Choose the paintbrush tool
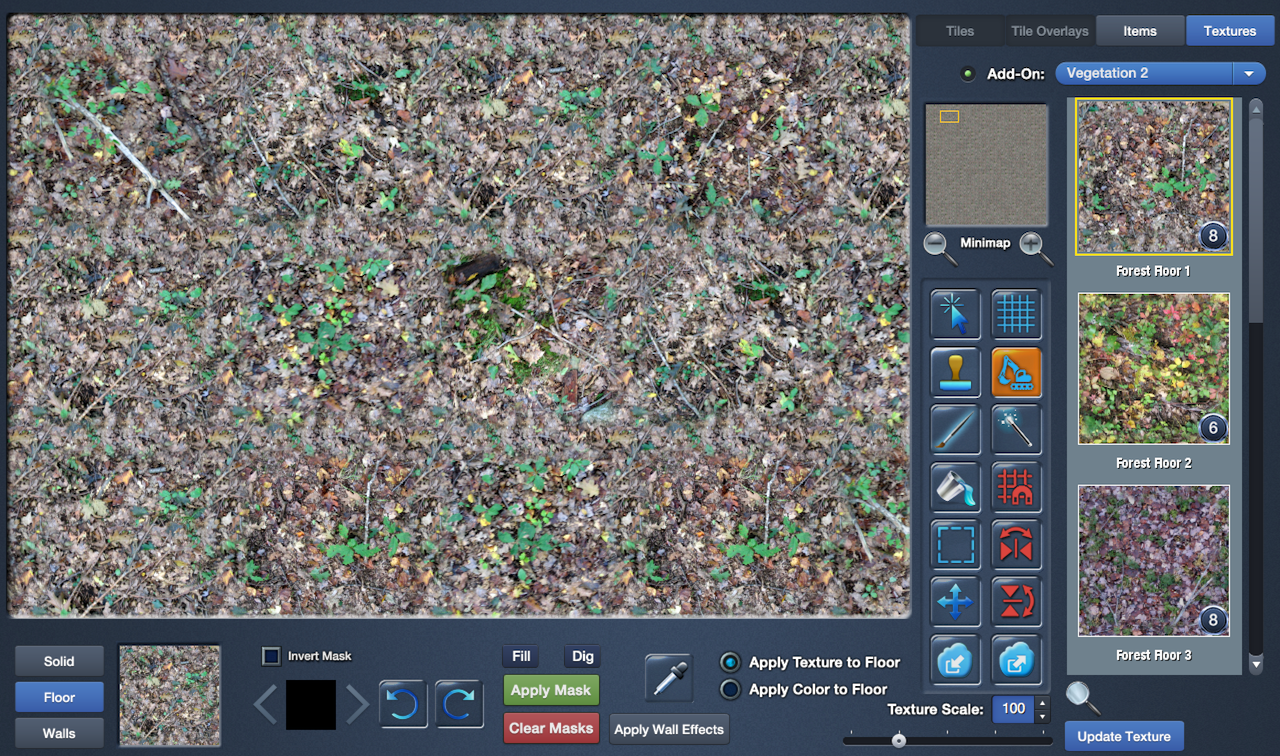 (955, 430)
